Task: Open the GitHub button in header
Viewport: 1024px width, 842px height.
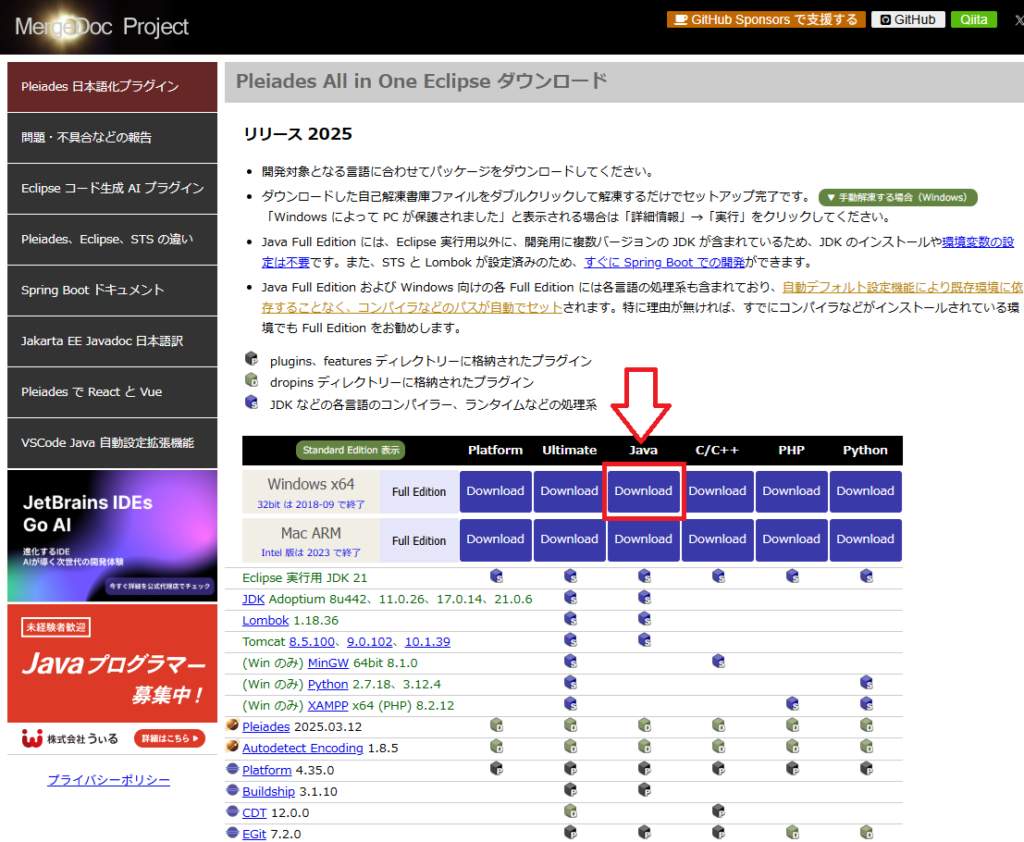Action: pos(908,20)
